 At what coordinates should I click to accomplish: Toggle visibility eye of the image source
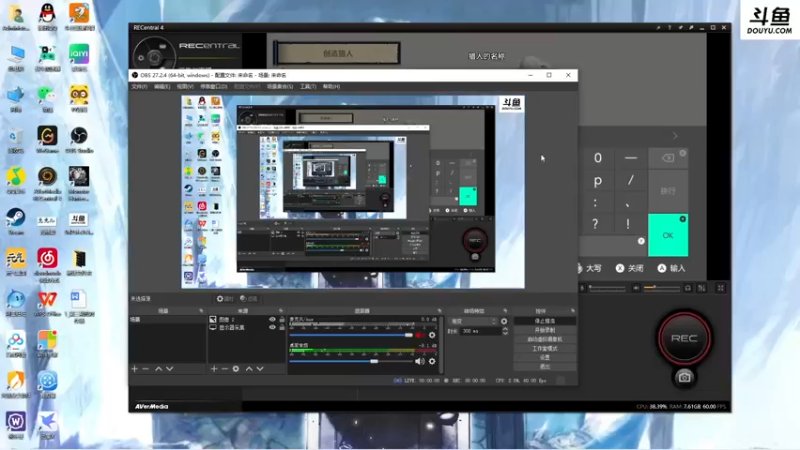(272, 319)
